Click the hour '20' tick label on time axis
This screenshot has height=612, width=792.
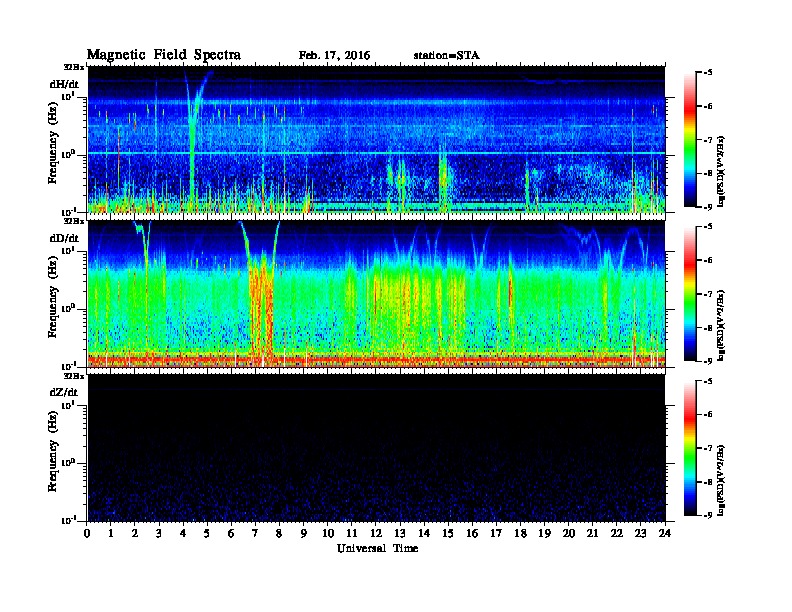568,533
